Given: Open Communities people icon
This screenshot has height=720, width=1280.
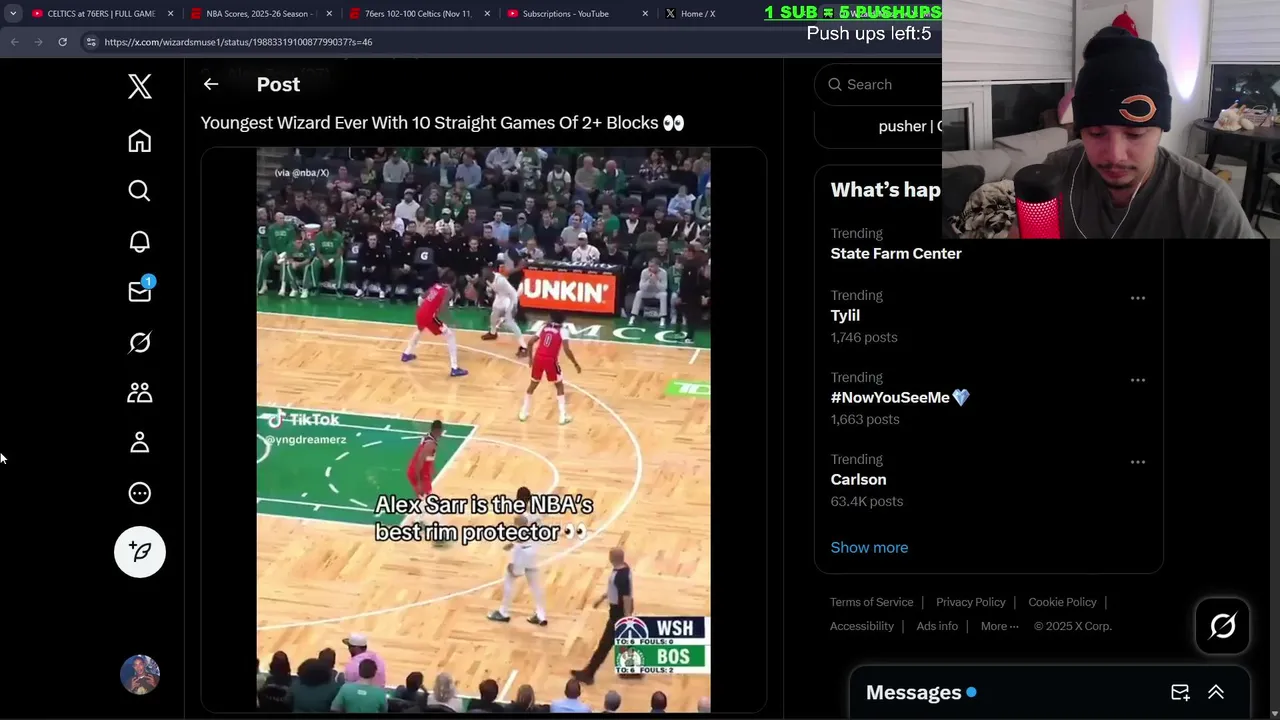Looking at the screenshot, I should pos(140,392).
